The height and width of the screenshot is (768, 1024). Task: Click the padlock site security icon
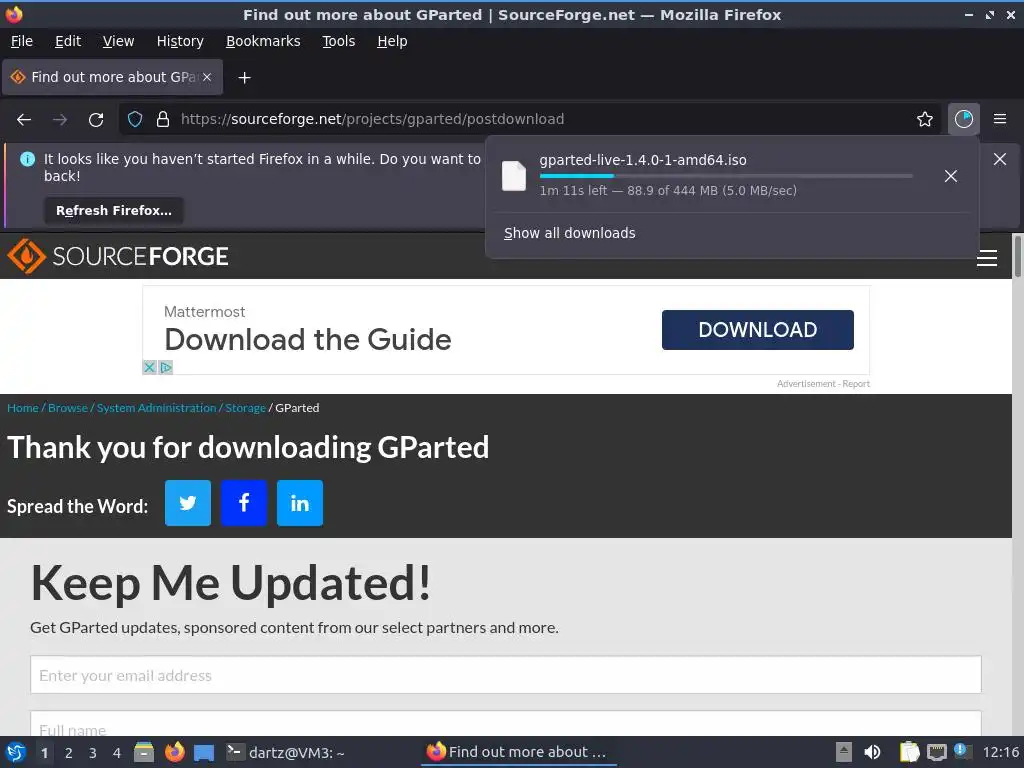pos(163,120)
